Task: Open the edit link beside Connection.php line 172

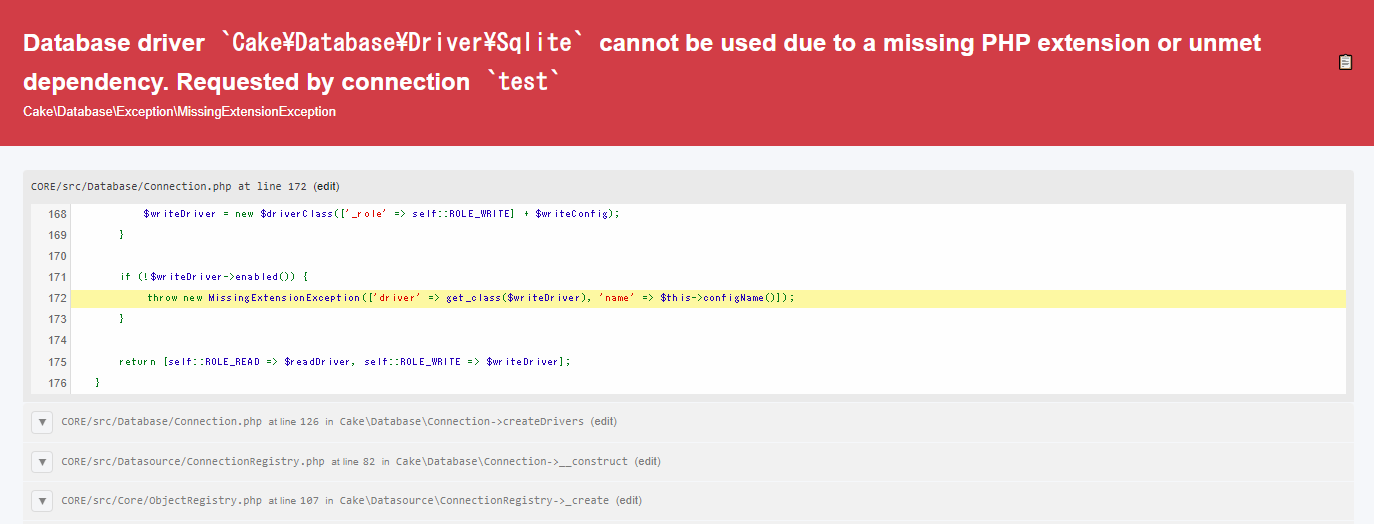Action: tap(328, 187)
